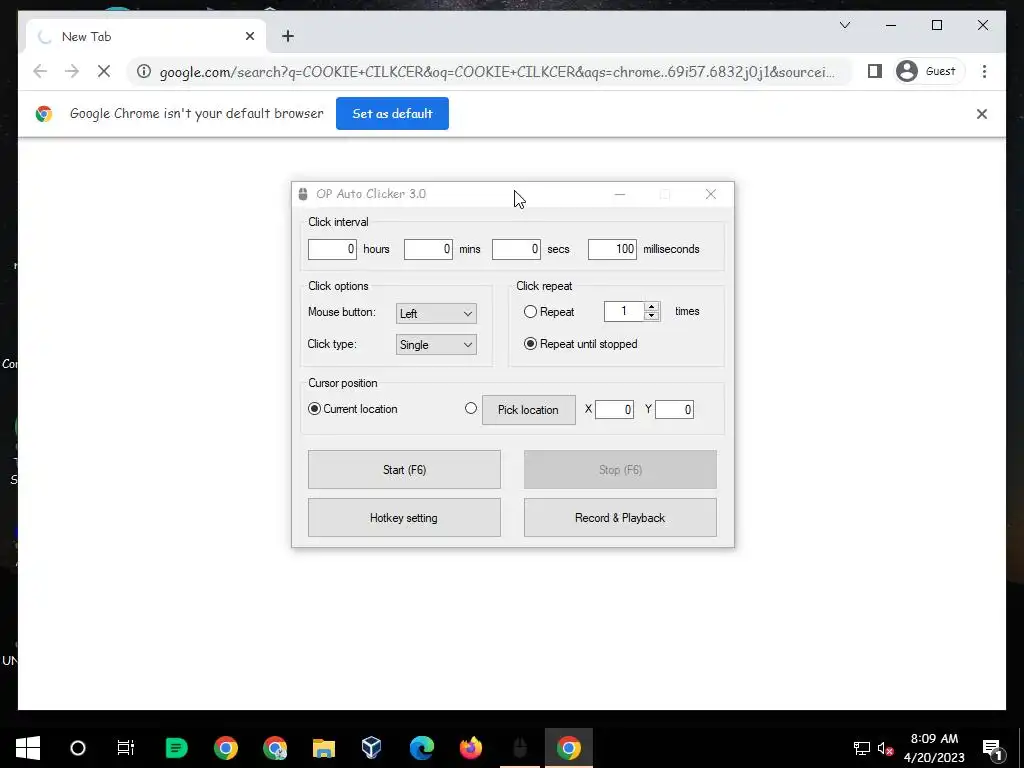Open the Guest profile menu
The width and height of the screenshot is (1024, 768).
click(927, 71)
